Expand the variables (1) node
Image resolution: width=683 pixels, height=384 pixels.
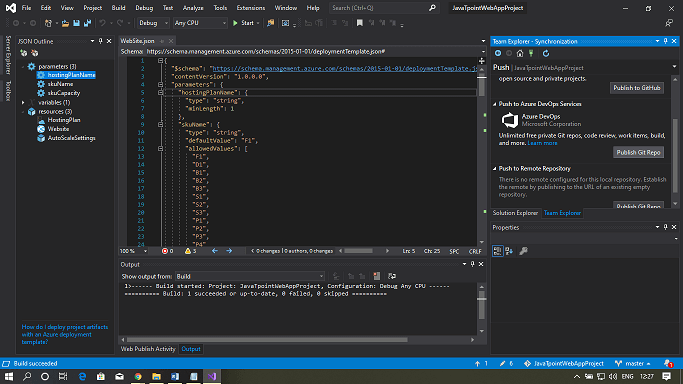pyautogui.click(x=23, y=102)
